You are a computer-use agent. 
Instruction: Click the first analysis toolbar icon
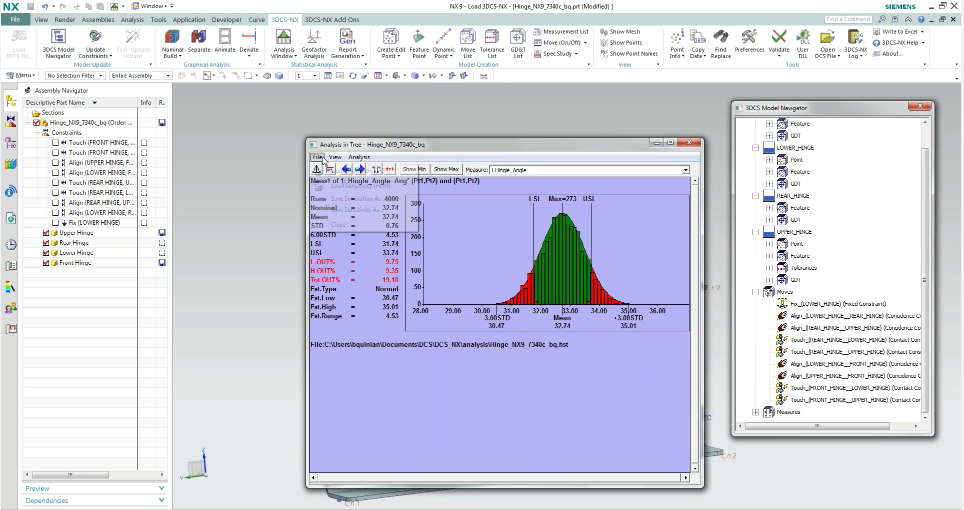click(317, 169)
